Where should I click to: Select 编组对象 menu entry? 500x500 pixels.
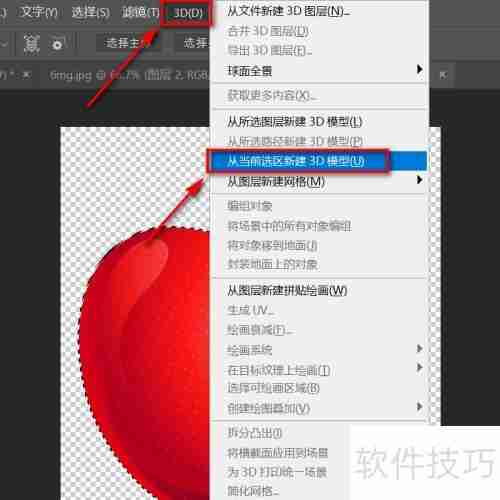coord(319,206)
